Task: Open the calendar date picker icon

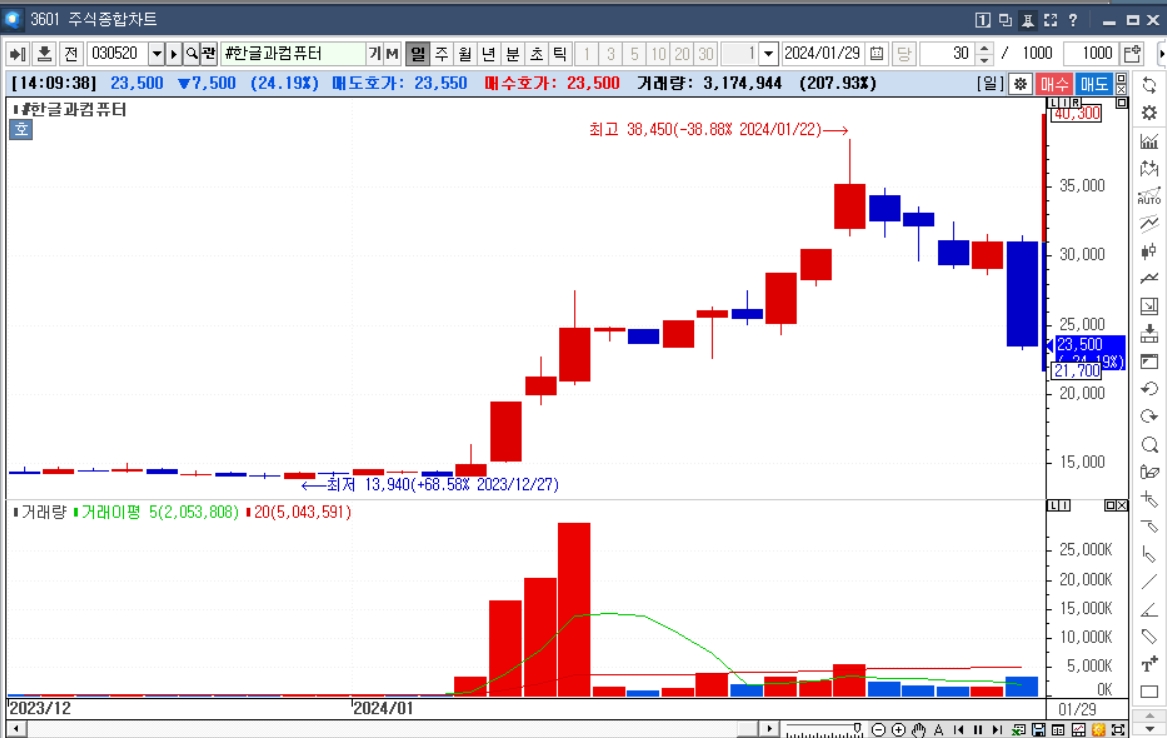Action: coord(877,54)
